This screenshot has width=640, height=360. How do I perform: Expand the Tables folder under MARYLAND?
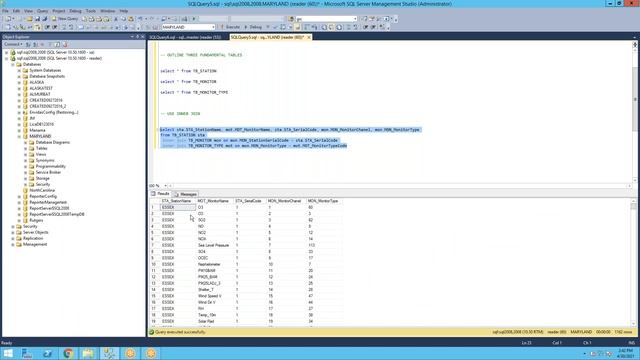25,149
